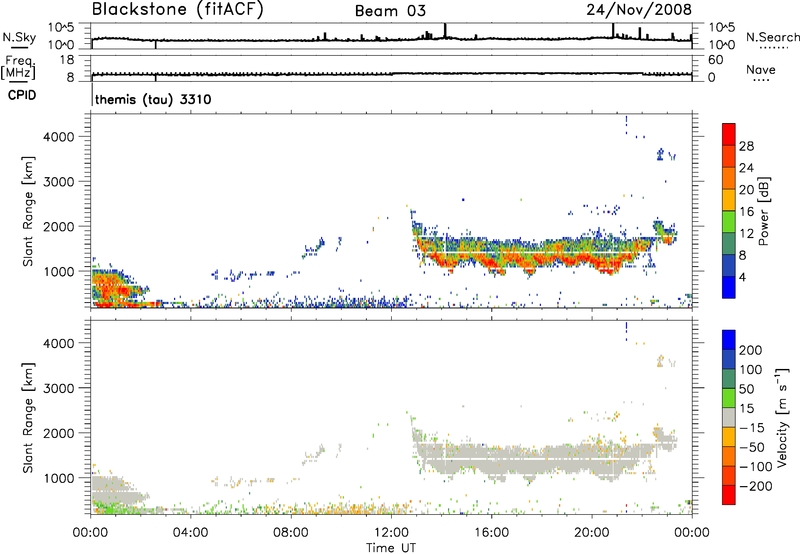Select the "−100" label on velocity scale

(756, 466)
